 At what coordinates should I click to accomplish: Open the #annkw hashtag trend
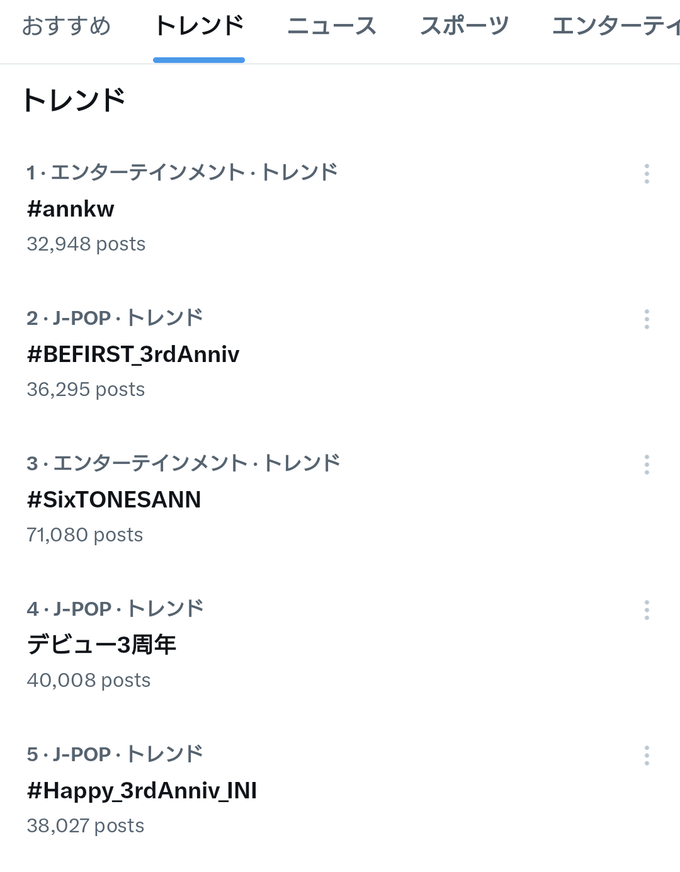[x=71, y=209]
